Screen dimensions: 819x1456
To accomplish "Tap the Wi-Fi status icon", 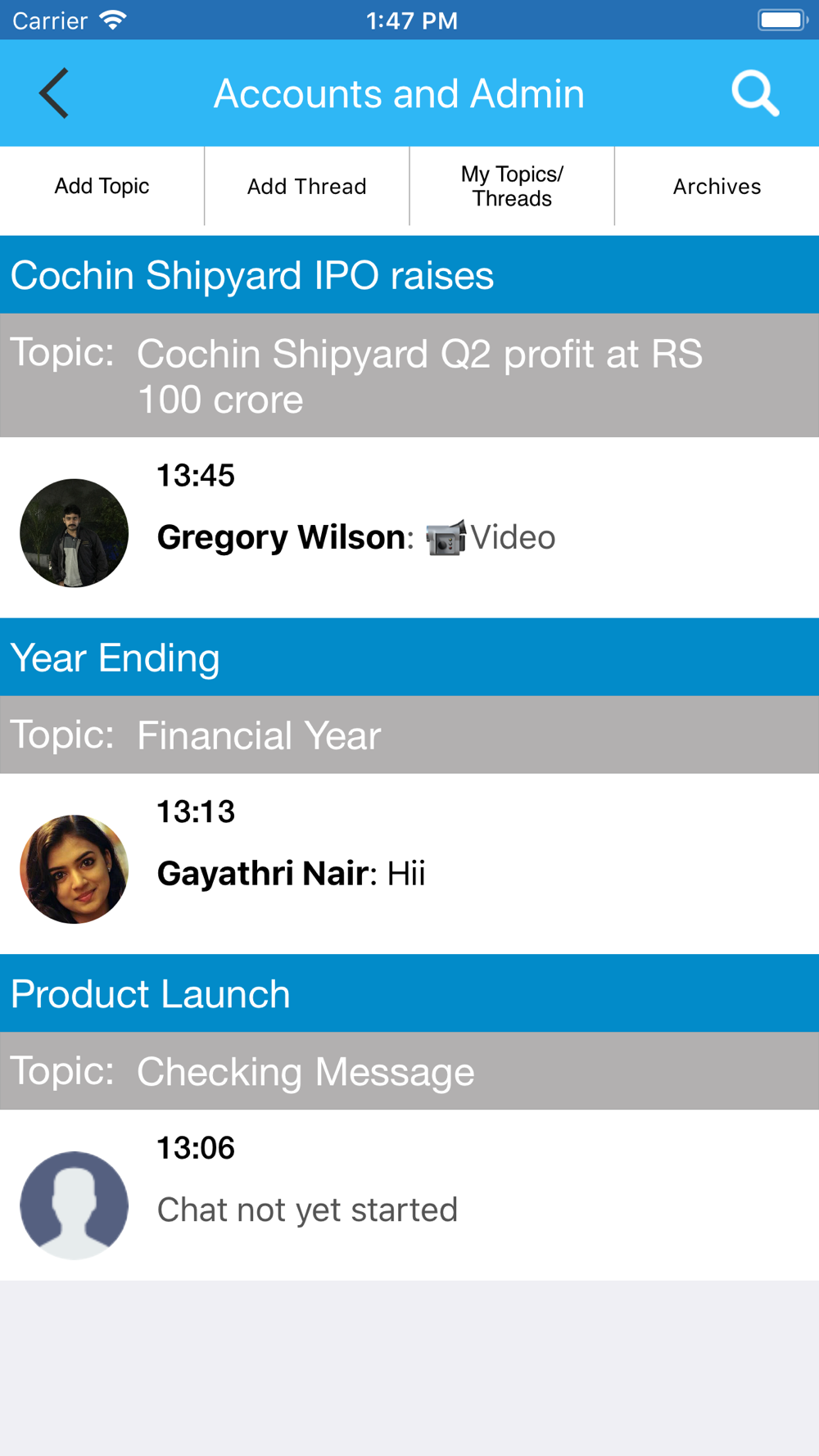I will 112,20.
